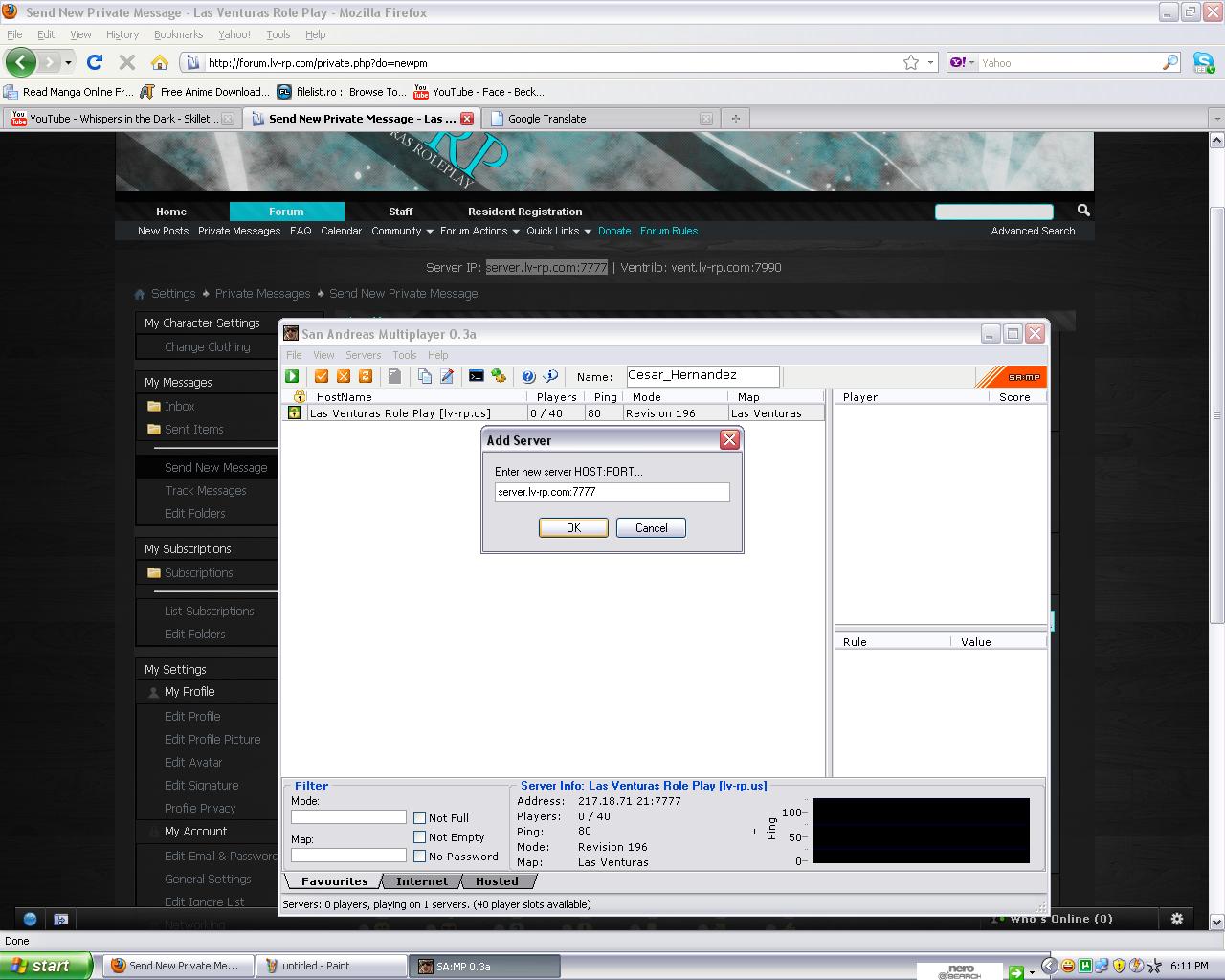
Task: Open the untitled - Paint taskbar button
Action: tap(333, 966)
